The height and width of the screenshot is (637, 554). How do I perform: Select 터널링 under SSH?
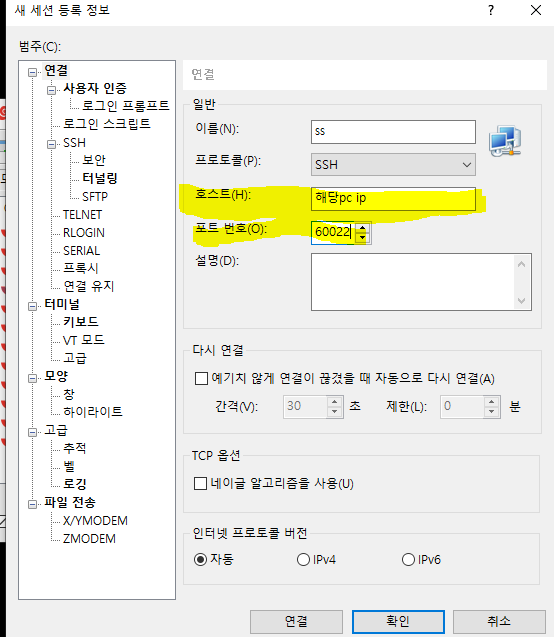[100, 178]
